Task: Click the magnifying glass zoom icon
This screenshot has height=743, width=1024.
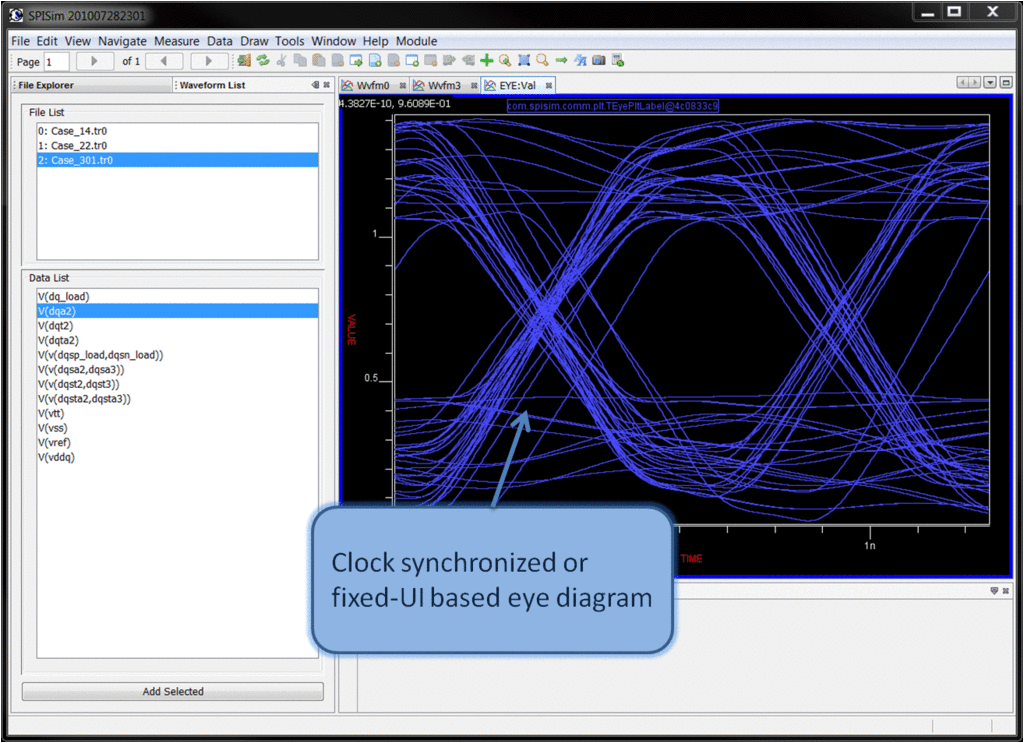Action: pos(542,61)
